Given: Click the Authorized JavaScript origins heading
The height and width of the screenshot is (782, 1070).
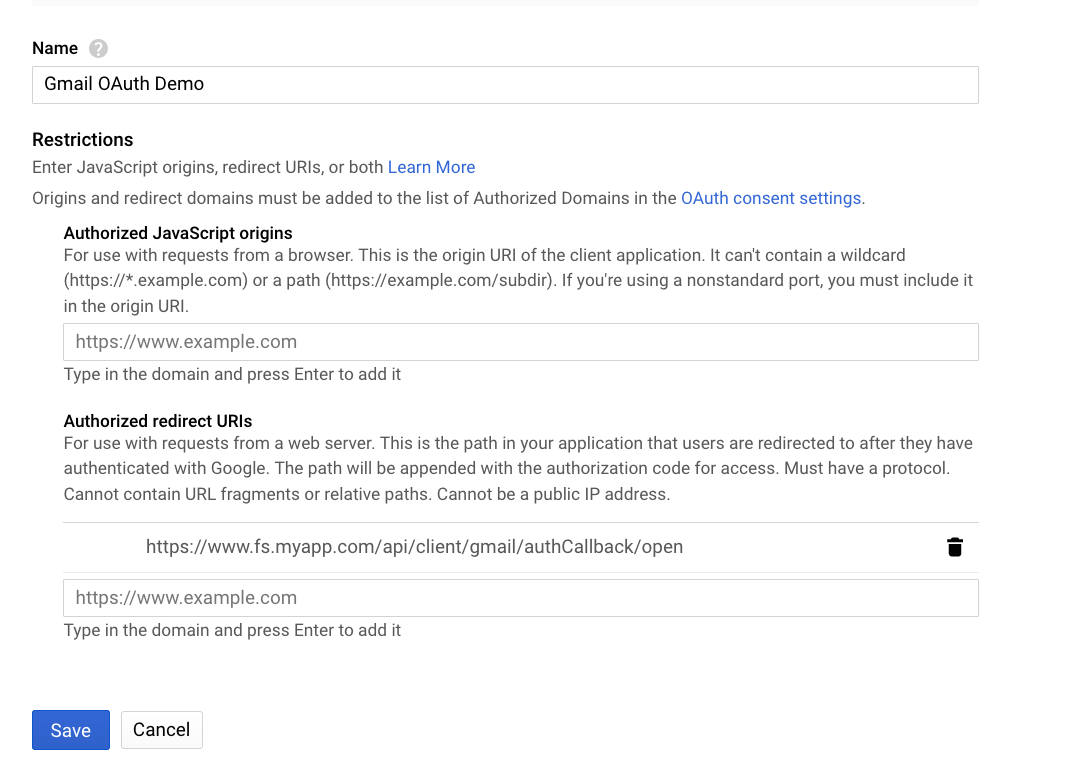Looking at the screenshot, I should tap(178, 234).
